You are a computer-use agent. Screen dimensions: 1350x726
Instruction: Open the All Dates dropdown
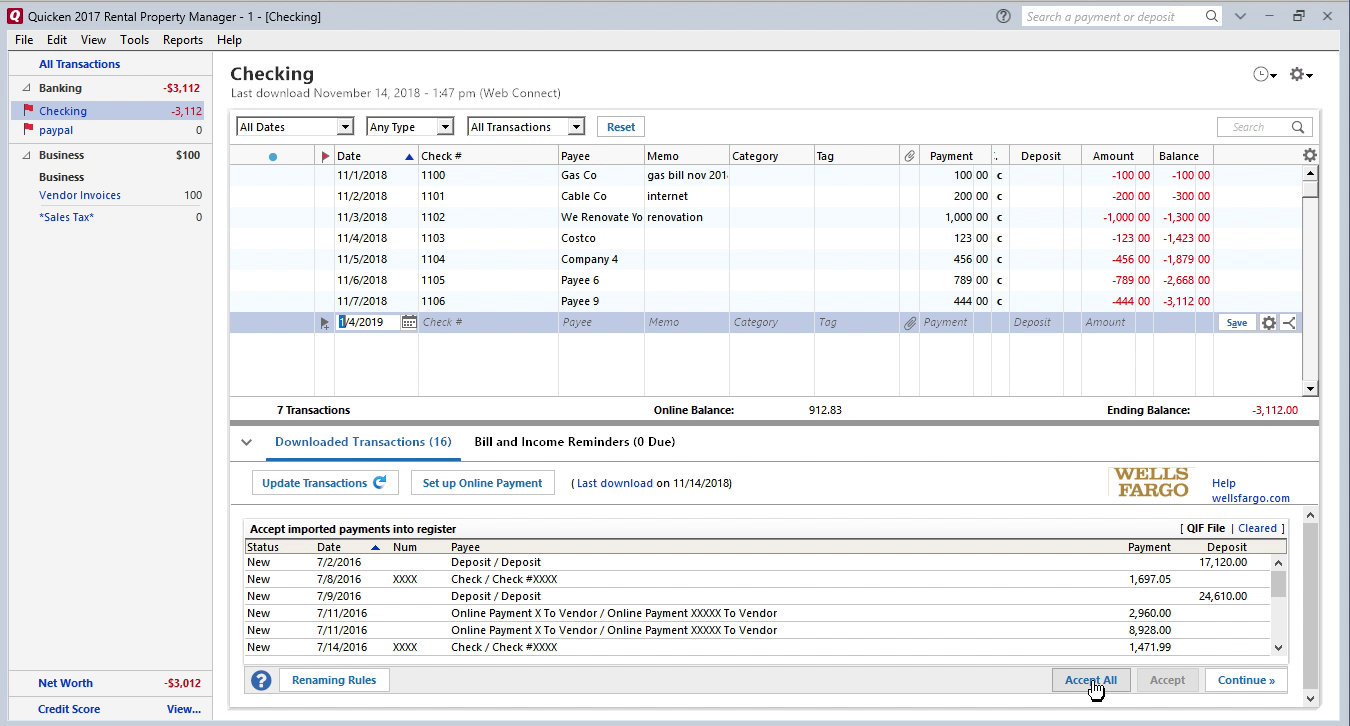(295, 127)
